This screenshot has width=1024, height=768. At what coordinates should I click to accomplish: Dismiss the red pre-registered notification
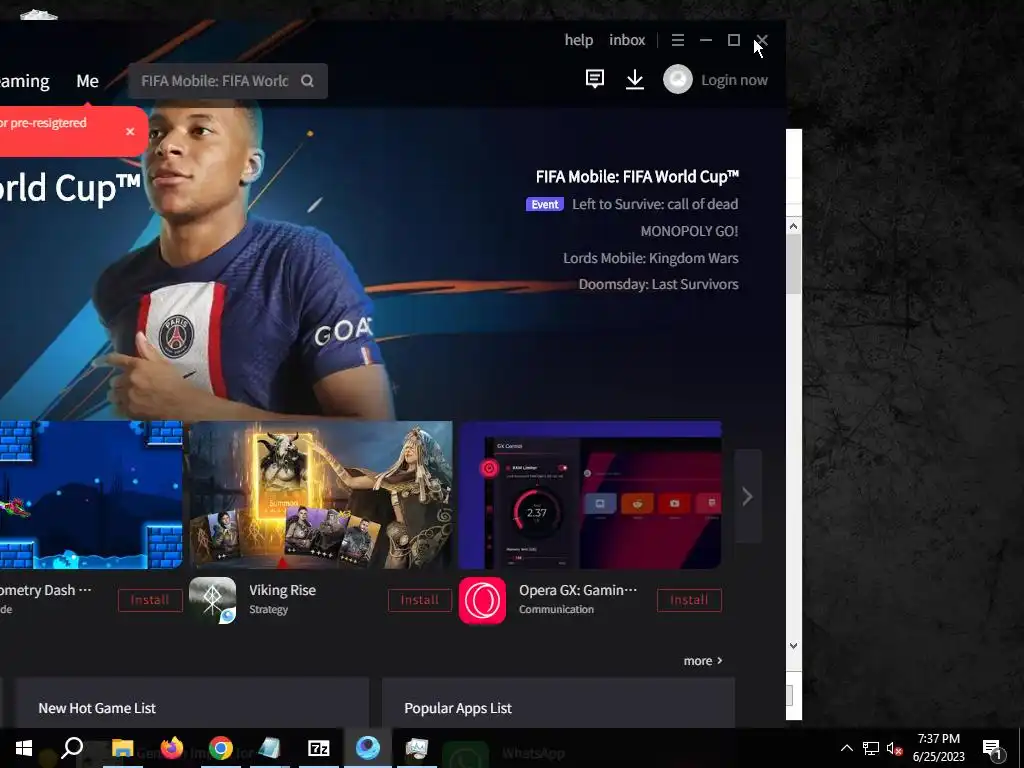point(130,131)
